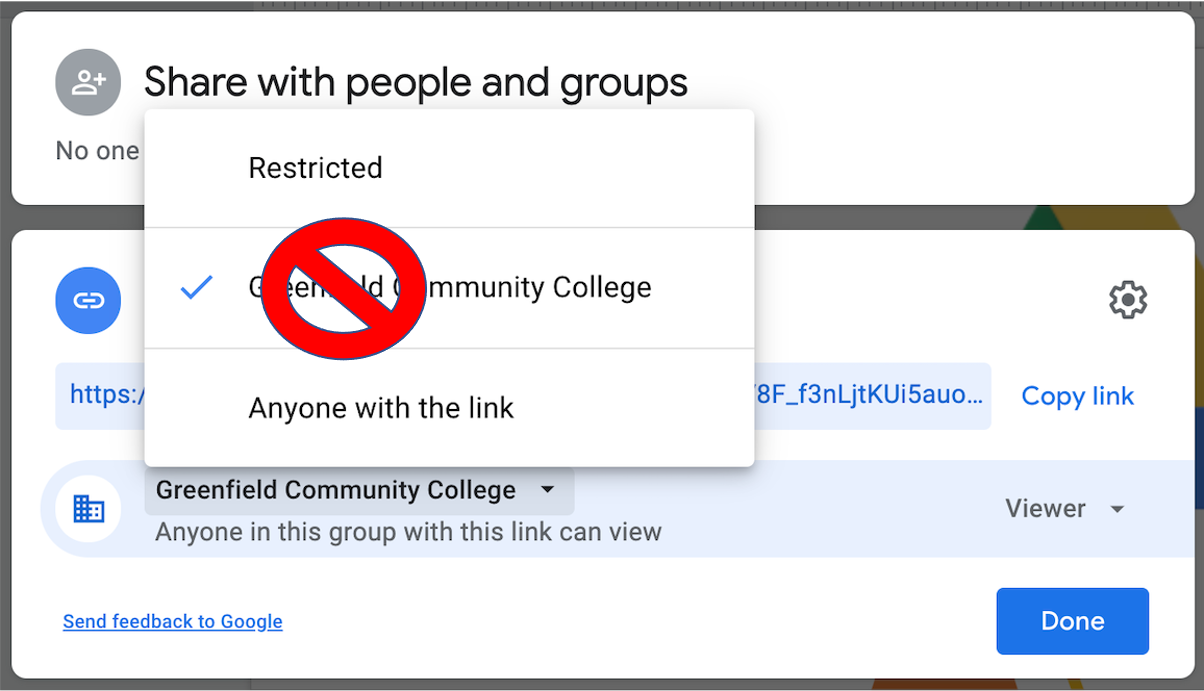This screenshot has height=691, width=1204.
Task: Click the Share with people and groups heading
Action: pos(416,82)
